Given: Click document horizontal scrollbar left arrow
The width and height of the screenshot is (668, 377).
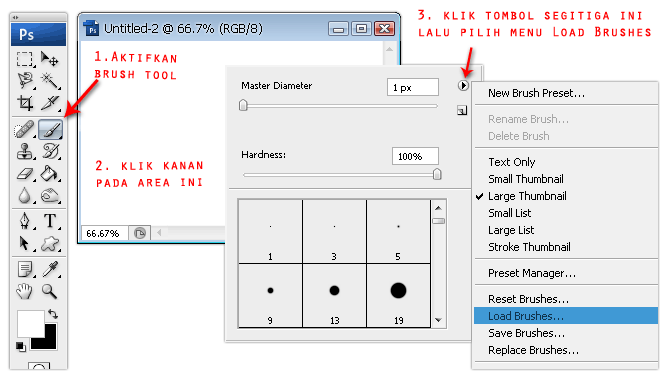Looking at the screenshot, I should click(x=159, y=233).
